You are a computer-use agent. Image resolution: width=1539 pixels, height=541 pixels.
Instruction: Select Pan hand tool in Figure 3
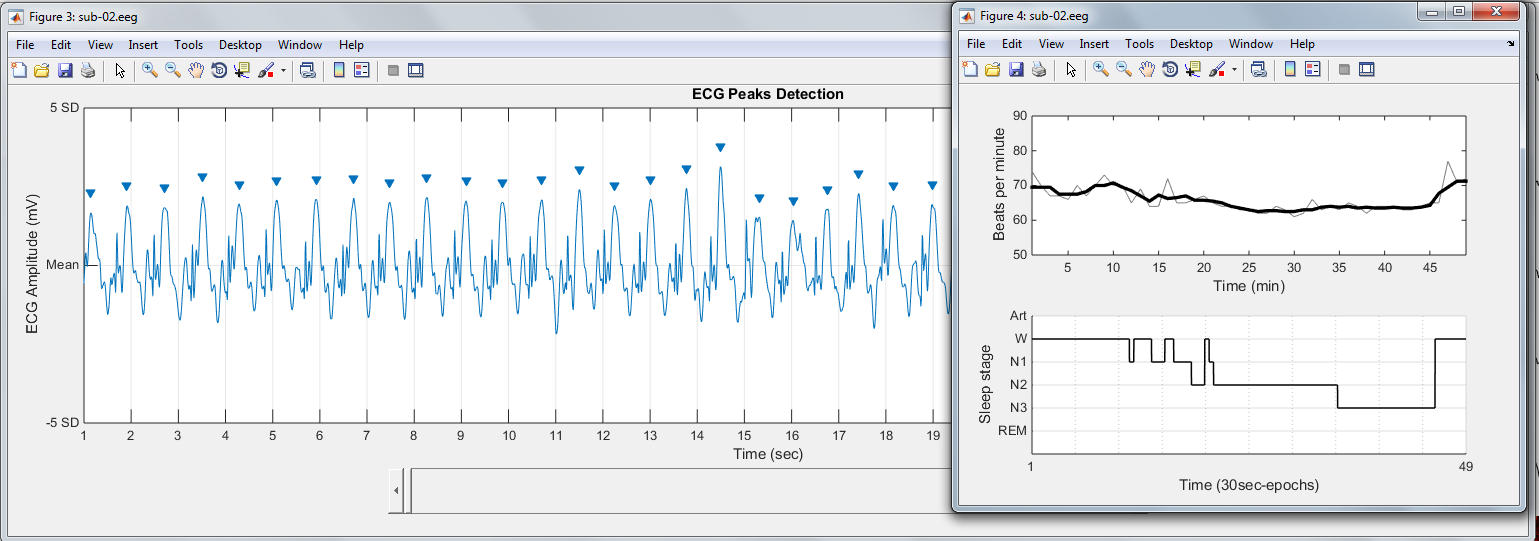click(196, 70)
